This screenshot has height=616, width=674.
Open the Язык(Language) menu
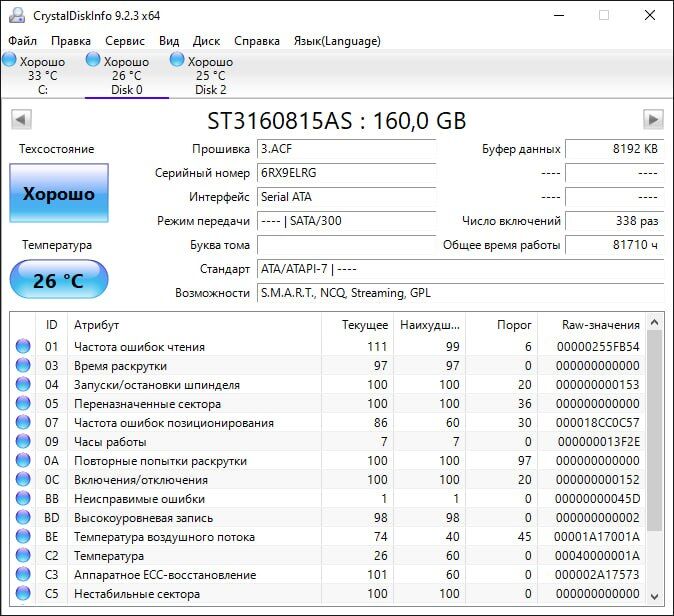point(336,41)
